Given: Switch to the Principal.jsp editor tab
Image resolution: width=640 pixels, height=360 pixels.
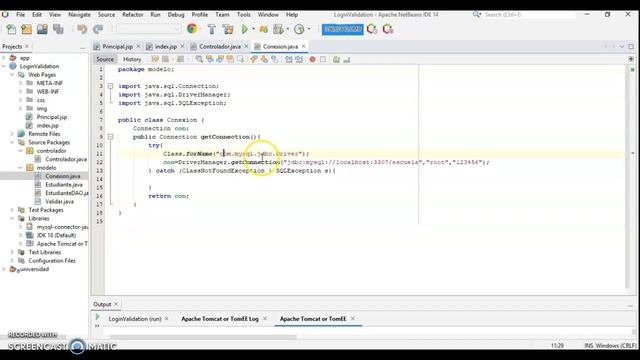Looking at the screenshot, I should (117, 47).
